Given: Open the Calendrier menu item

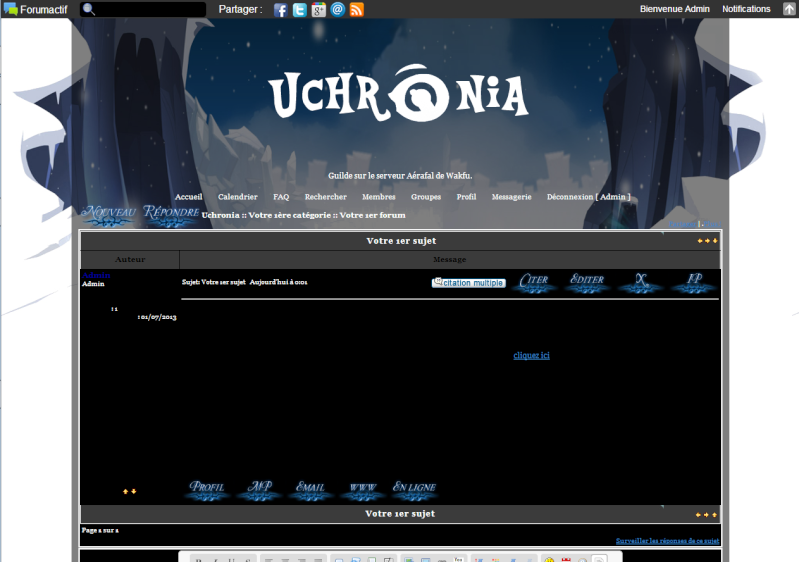Looking at the screenshot, I should coord(237,197).
